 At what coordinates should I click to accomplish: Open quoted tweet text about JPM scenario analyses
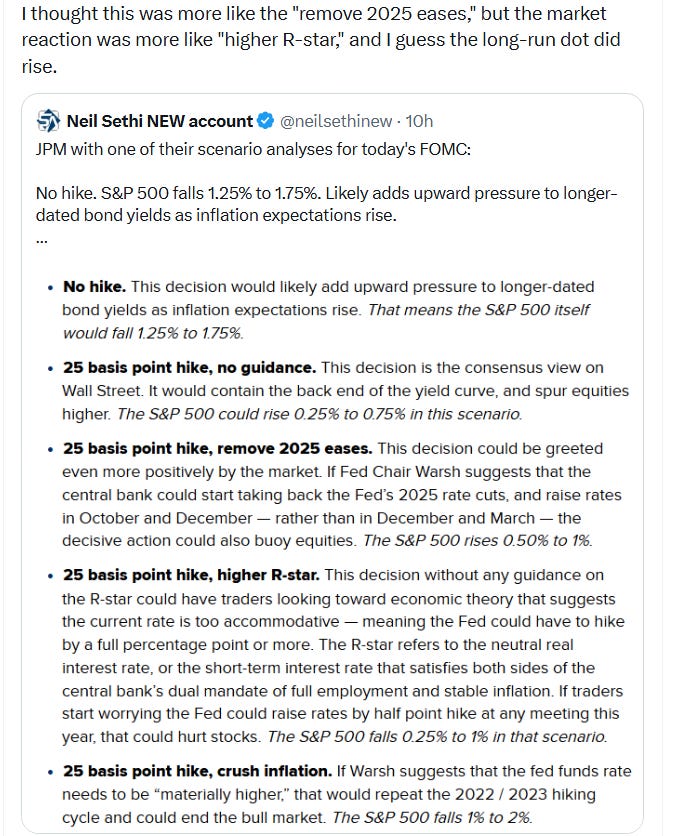[x=253, y=149]
